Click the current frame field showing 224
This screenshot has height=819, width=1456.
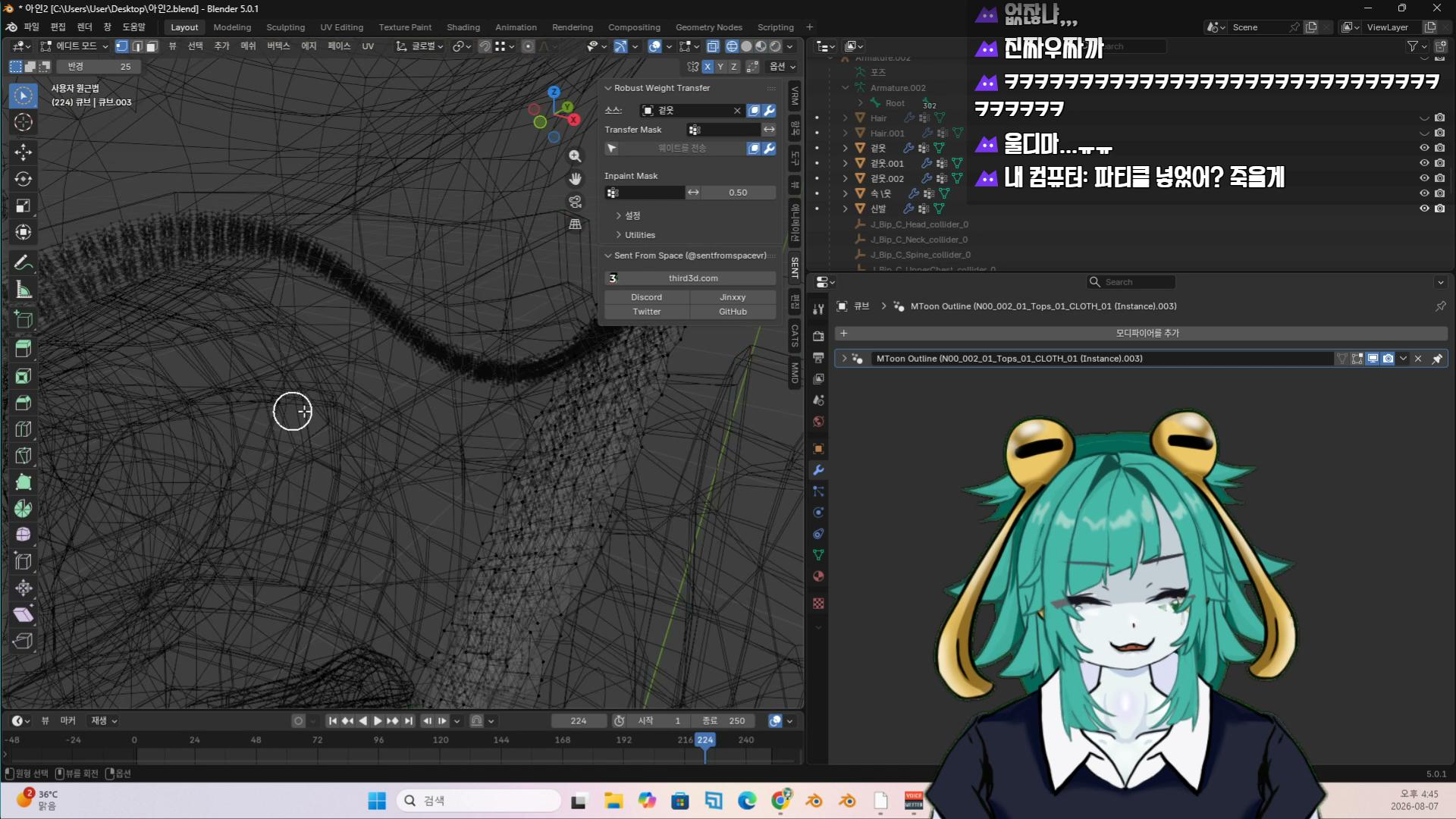(579, 721)
